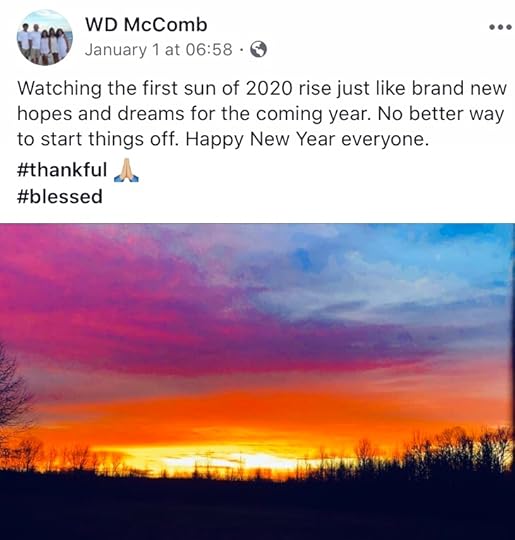This screenshot has height=540, width=515.
Task: Follow the #blessed hashtag
Action: pos(60,197)
